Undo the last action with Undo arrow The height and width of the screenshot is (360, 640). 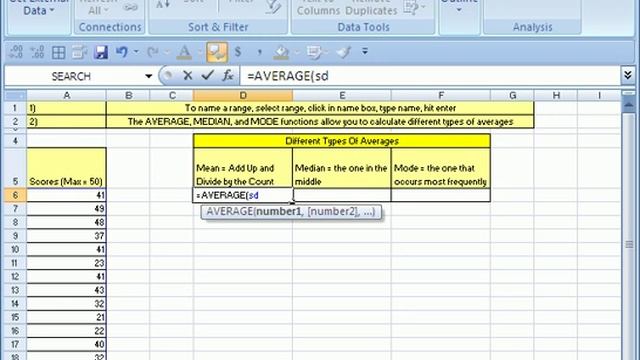pos(122,52)
